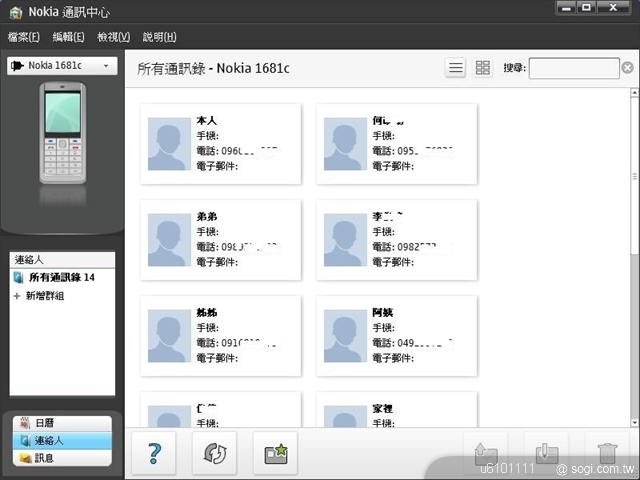Switch to the 日曆 calendar tab
Screen dimensions: 640x480
(x=62, y=423)
